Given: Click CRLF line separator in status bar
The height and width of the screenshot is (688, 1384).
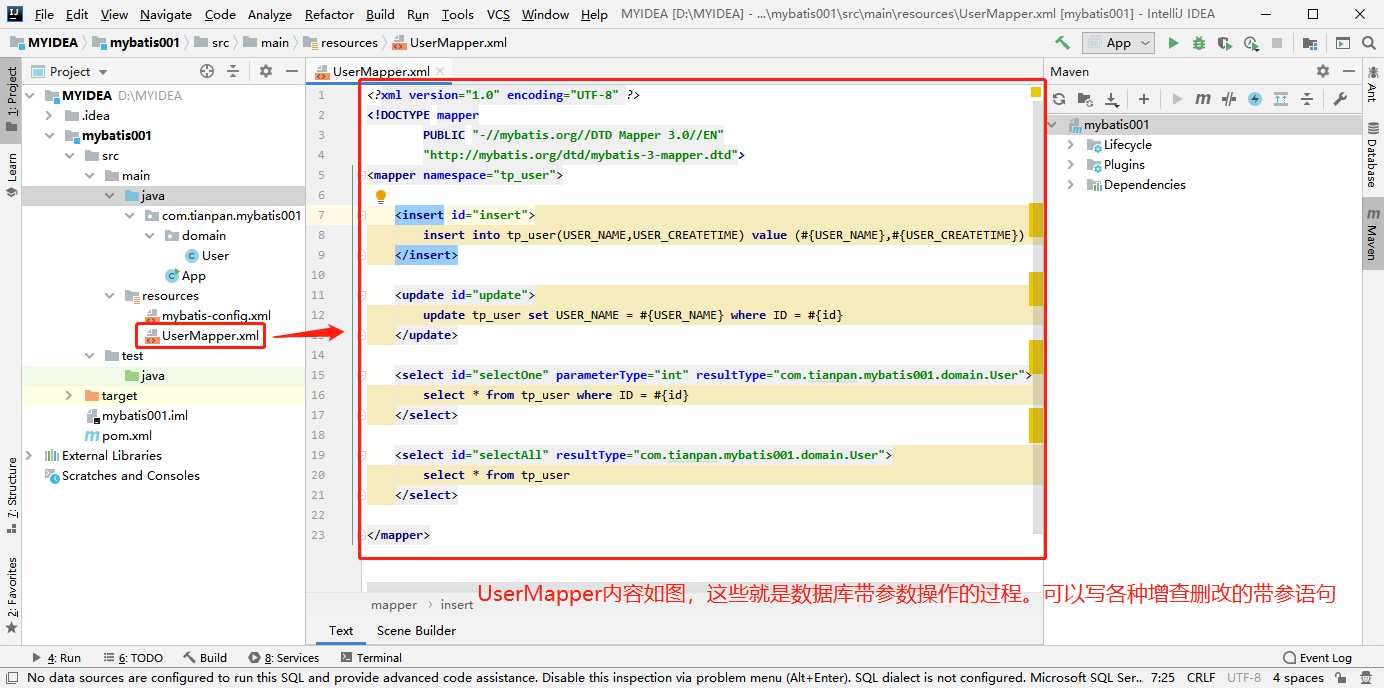Looking at the screenshot, I should coord(1201,677).
